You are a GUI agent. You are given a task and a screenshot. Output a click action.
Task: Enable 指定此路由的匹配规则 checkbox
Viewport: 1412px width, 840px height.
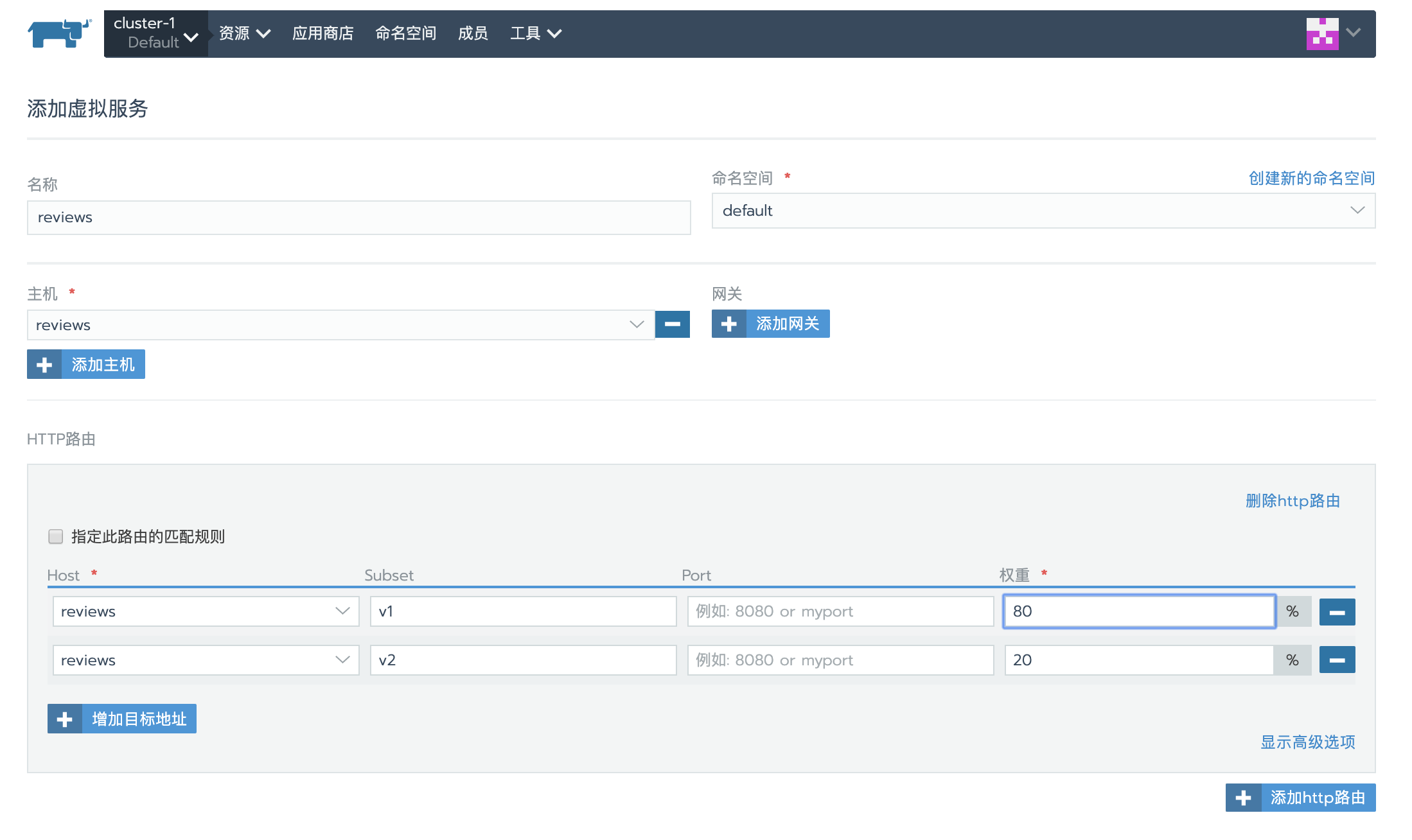click(56, 536)
